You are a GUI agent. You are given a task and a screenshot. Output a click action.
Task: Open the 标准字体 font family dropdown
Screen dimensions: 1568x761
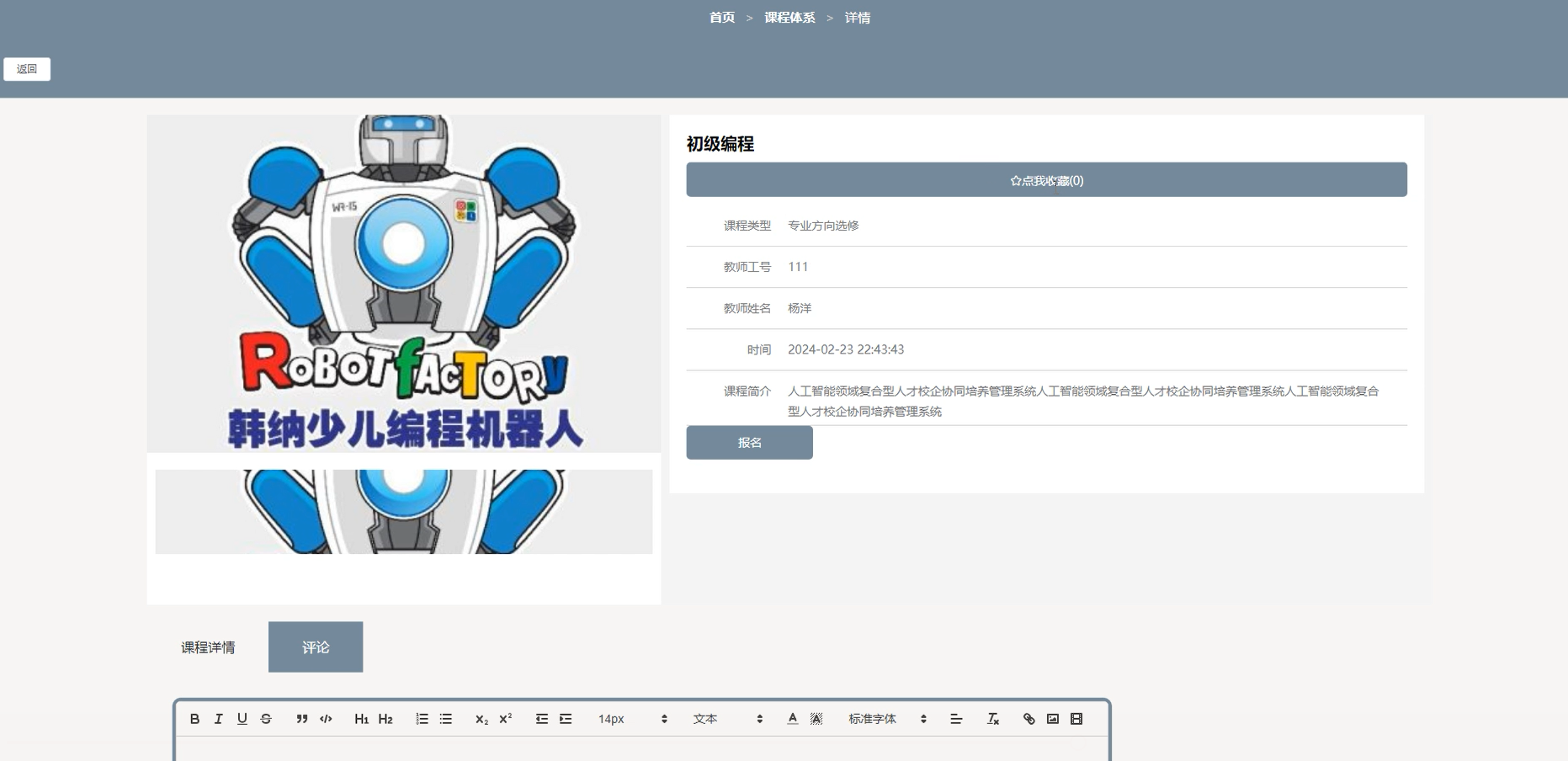(x=887, y=719)
